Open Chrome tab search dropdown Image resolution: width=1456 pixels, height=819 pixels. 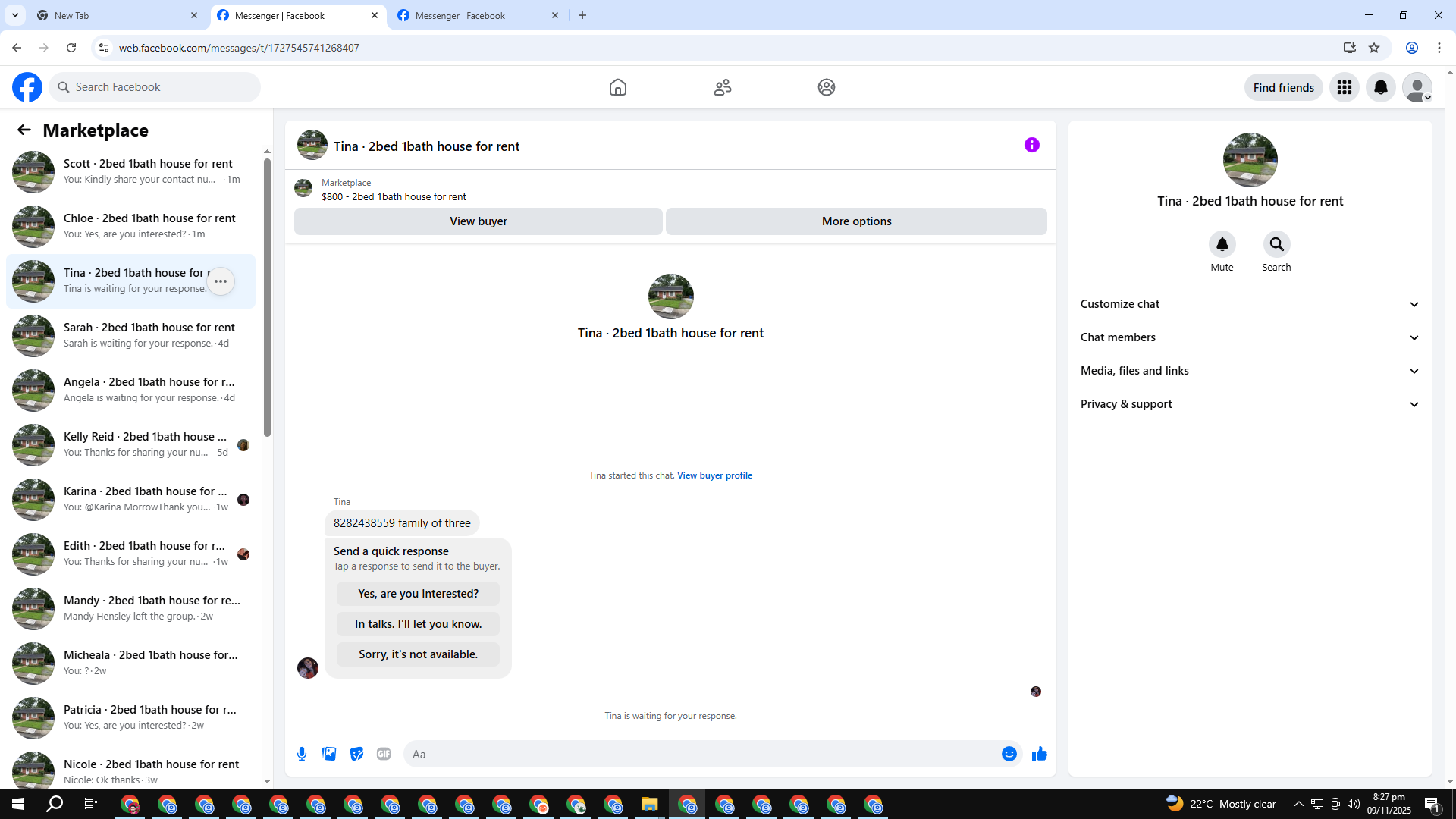tap(15, 15)
